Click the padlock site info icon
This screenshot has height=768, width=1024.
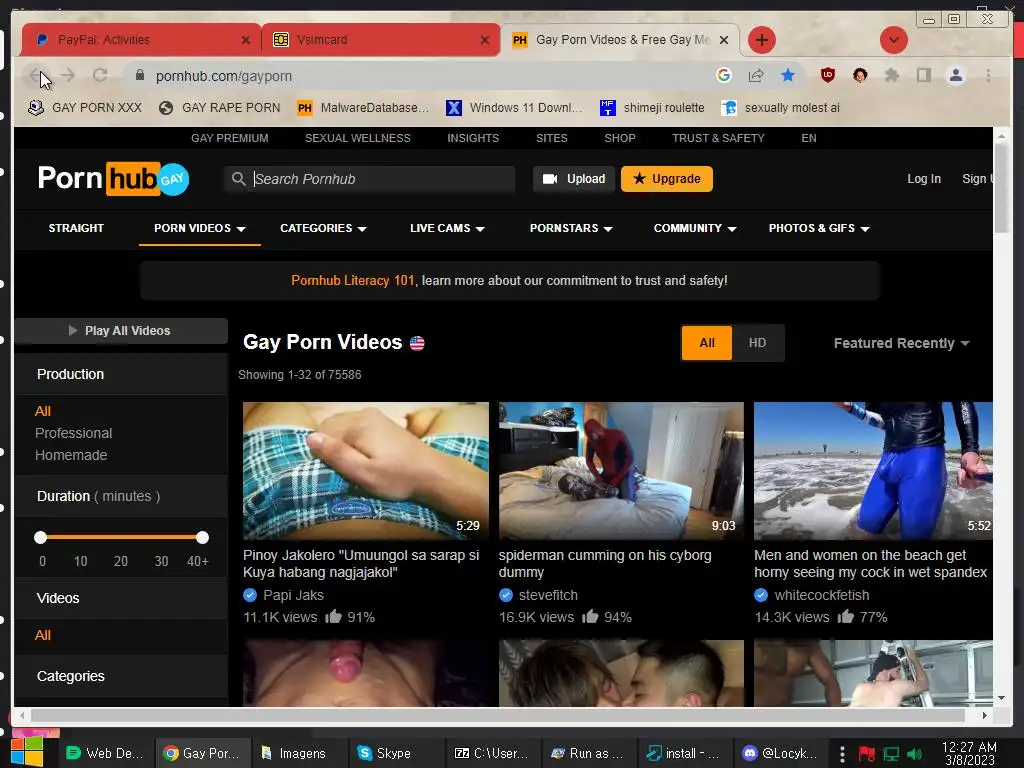tap(139, 76)
